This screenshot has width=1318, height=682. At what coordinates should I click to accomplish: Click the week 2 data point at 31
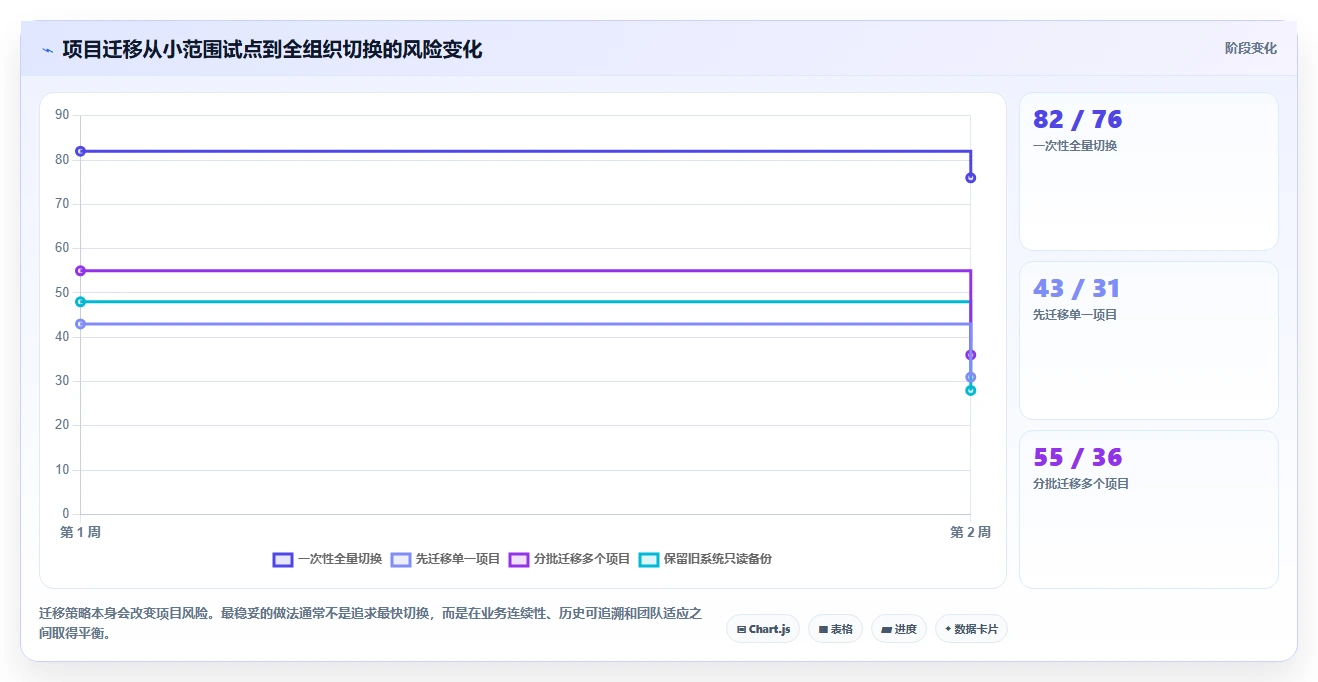970,377
